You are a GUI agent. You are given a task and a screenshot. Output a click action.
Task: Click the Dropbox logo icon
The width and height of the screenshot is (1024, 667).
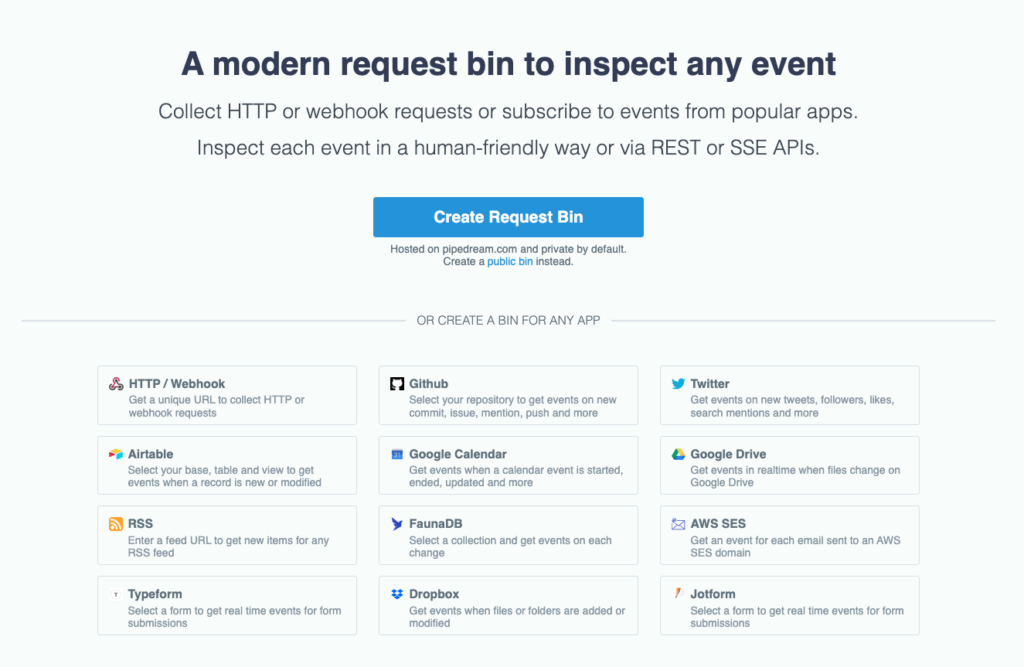[397, 594]
